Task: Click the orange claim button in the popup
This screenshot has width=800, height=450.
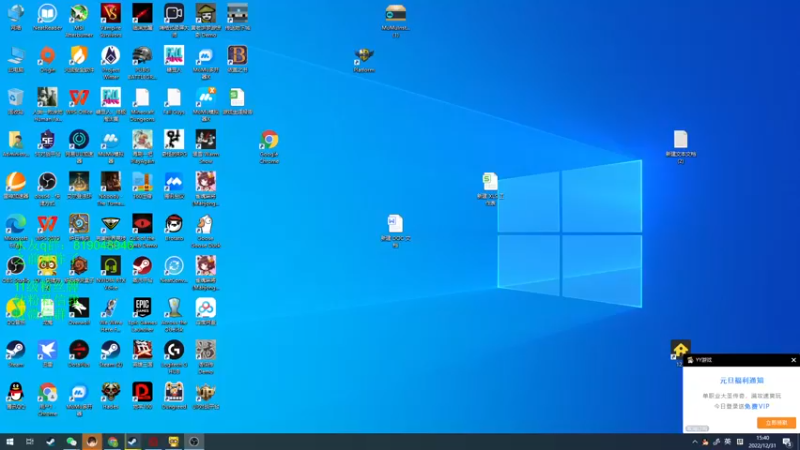Action: 776,423
